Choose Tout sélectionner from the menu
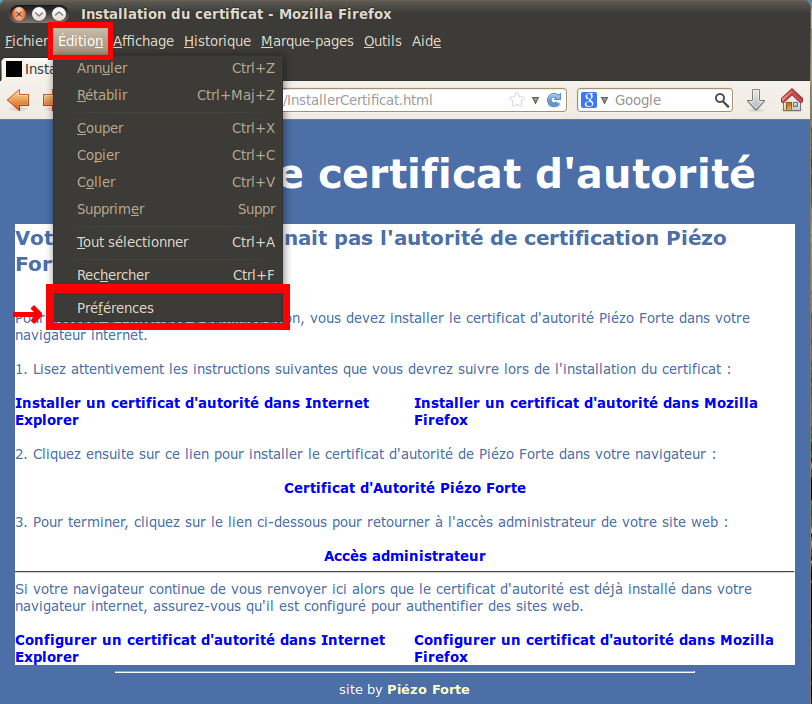Viewport: 812px width, 704px height. [x=168, y=242]
